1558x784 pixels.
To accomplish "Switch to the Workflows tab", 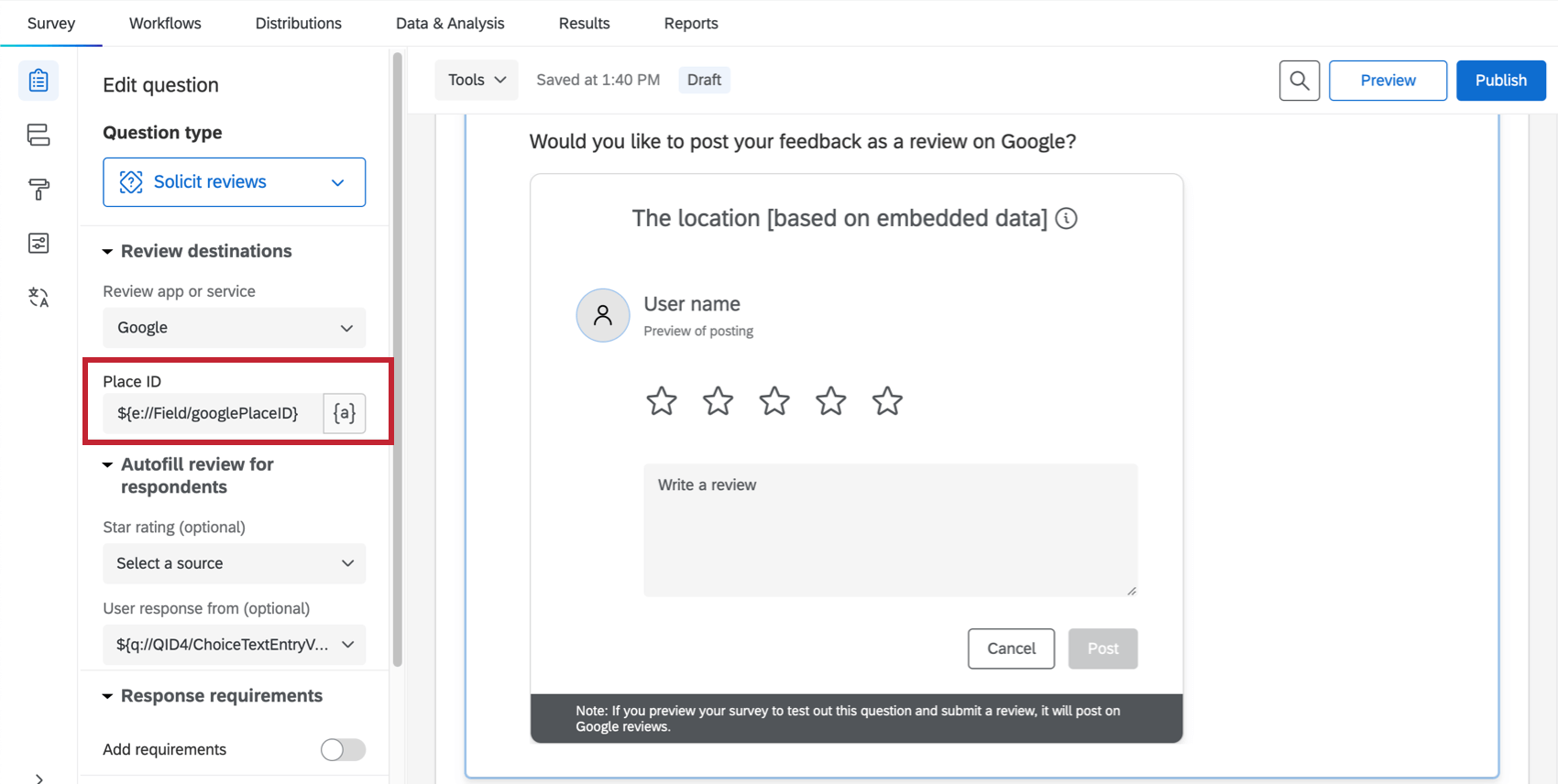I will click(x=165, y=23).
